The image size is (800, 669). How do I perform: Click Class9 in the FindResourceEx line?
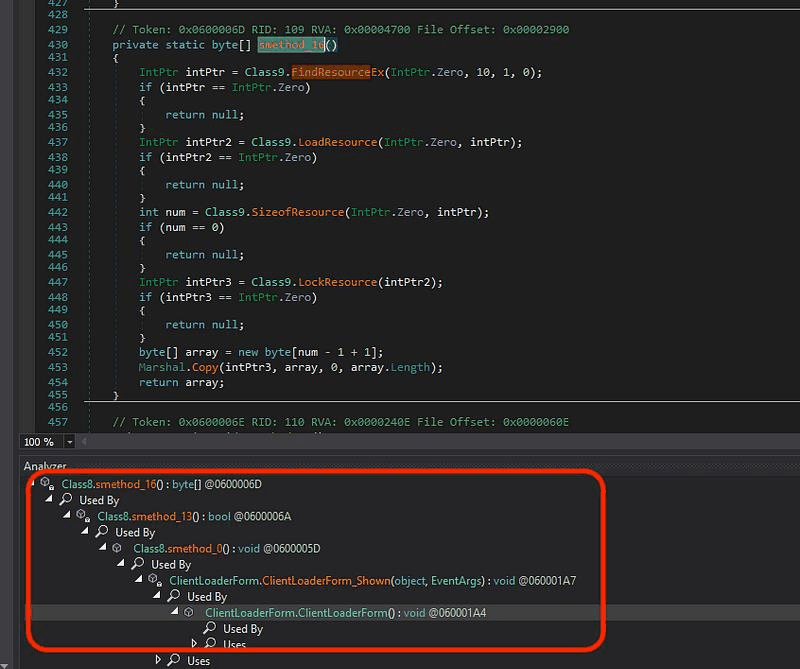click(264, 72)
